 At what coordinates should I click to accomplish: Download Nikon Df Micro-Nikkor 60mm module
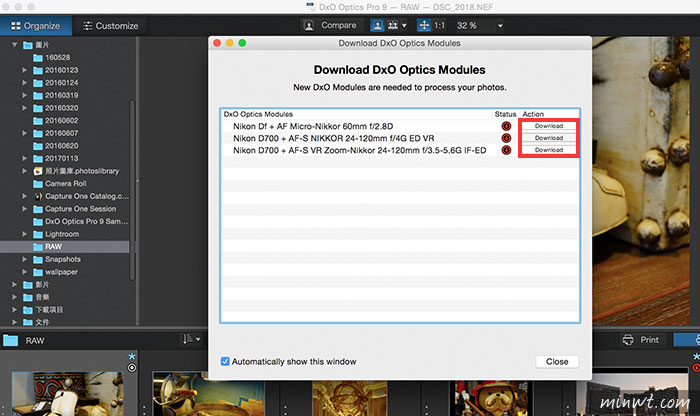tap(549, 126)
